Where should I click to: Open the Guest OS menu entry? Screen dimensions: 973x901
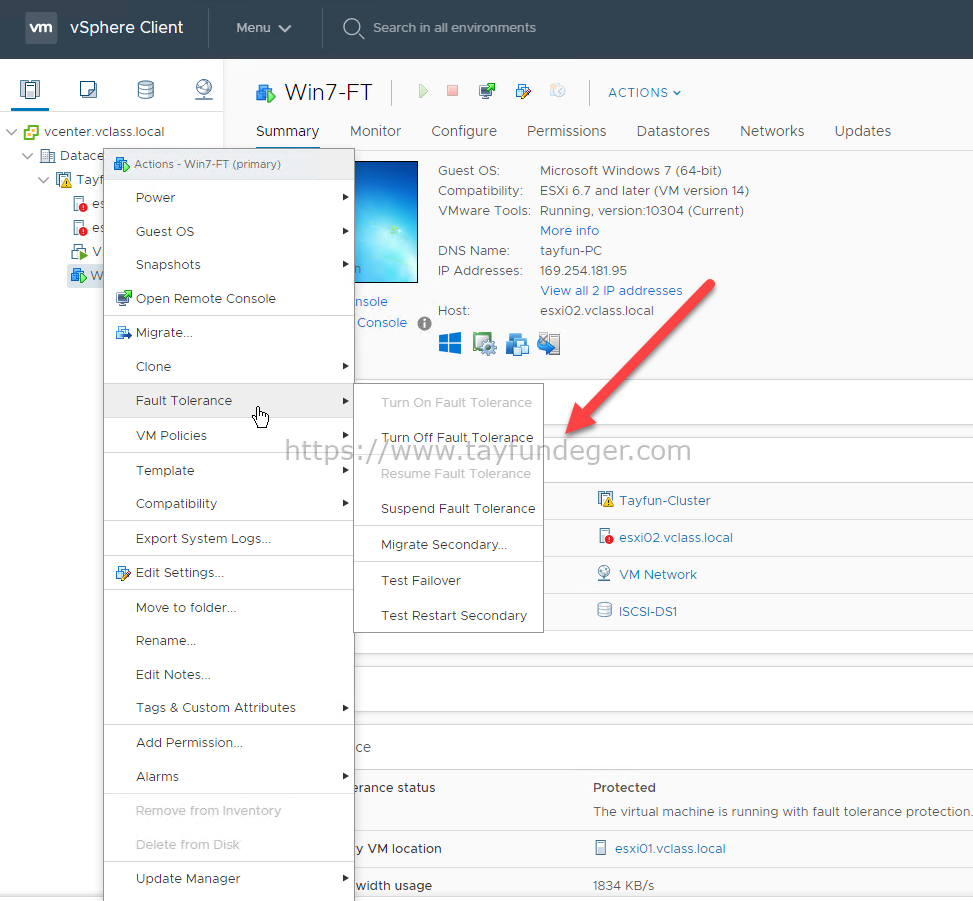pyautogui.click(x=229, y=231)
